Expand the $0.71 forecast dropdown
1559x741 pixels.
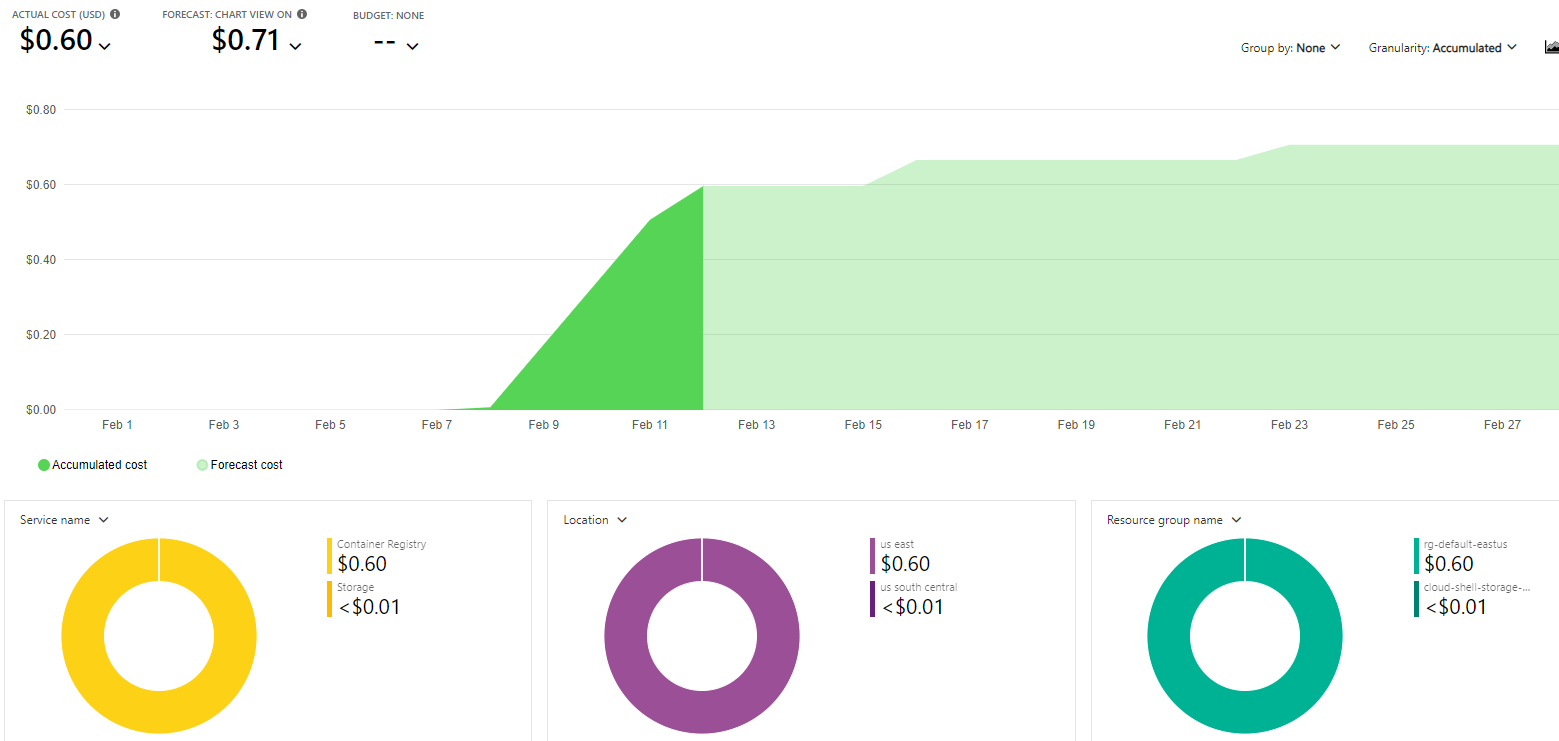click(295, 45)
